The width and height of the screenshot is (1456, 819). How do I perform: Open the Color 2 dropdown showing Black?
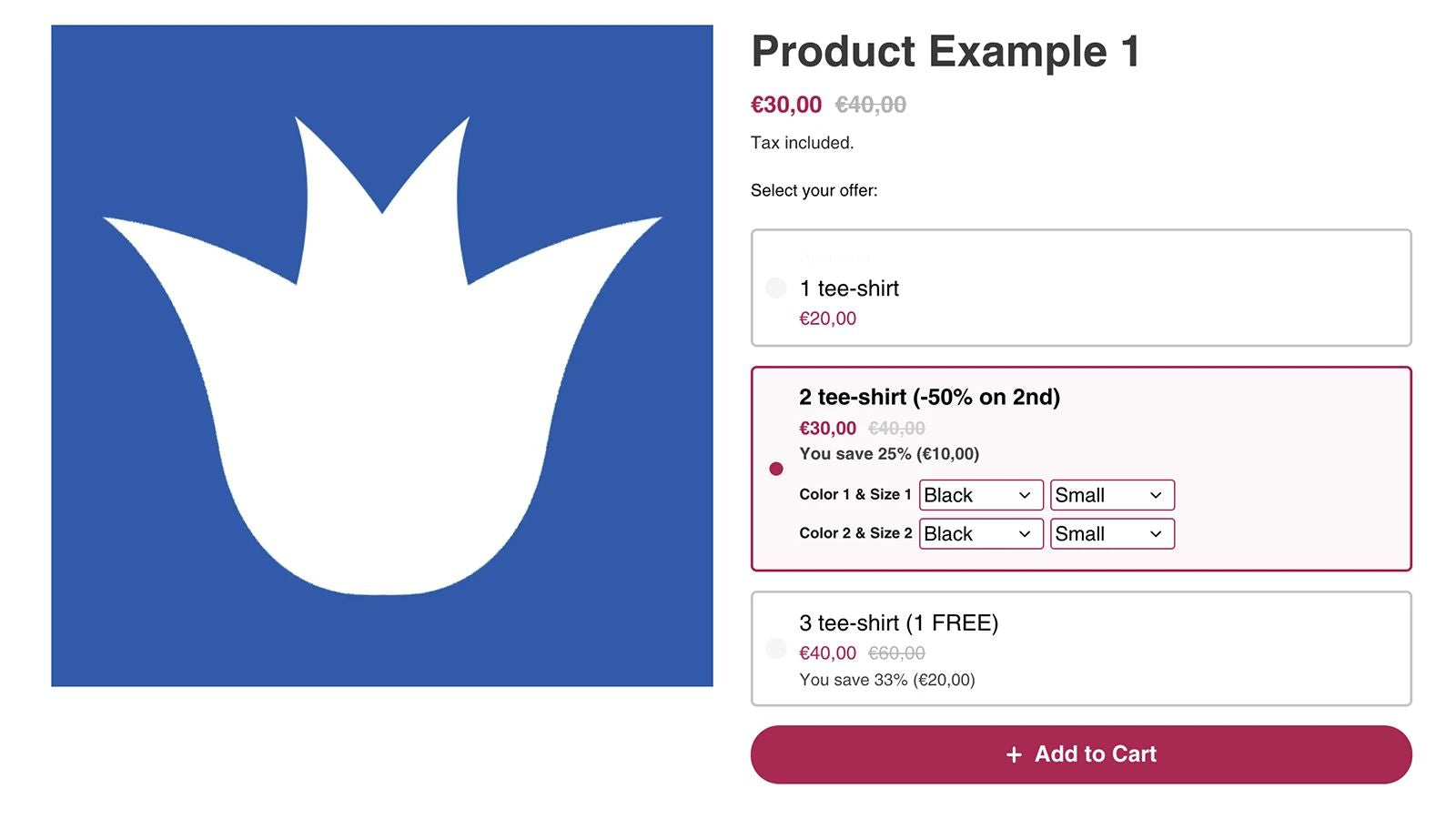pos(980,534)
